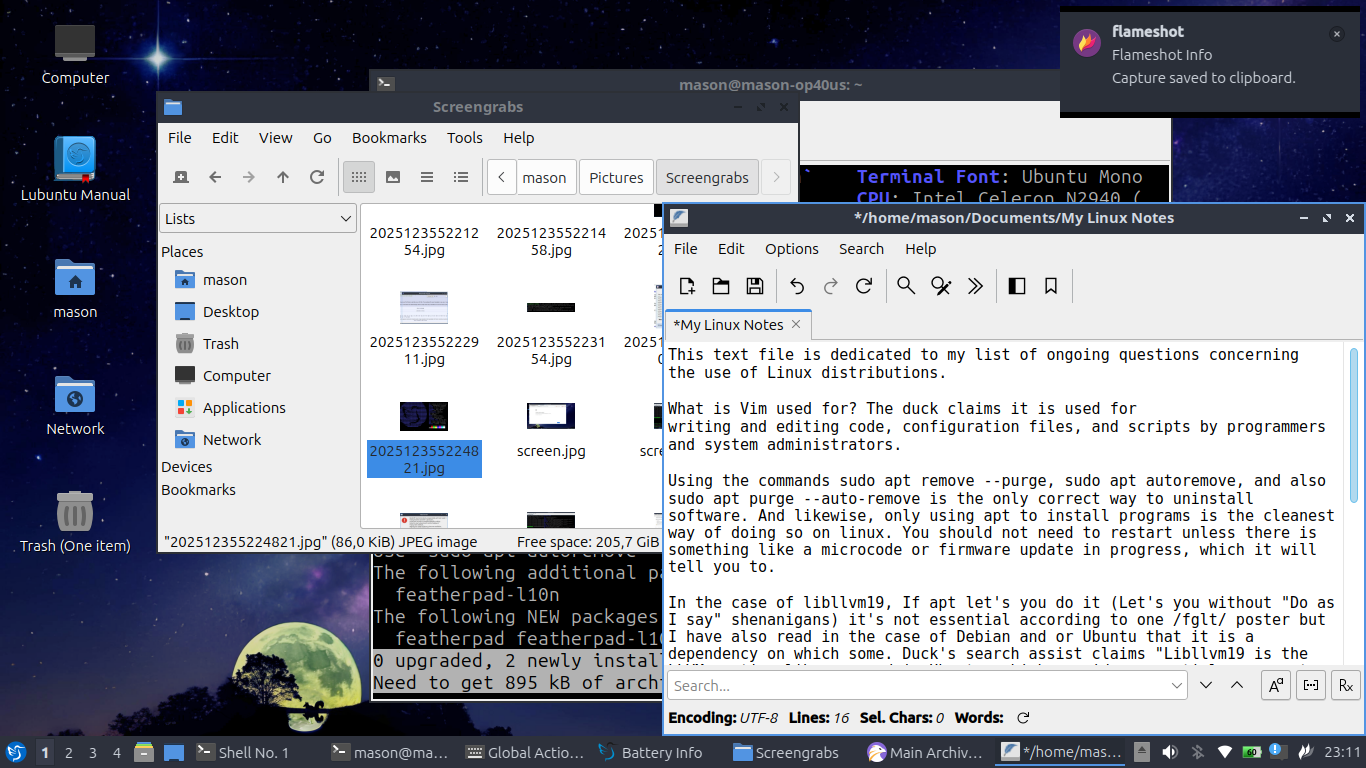Screen dimensions: 1366x768
Task: Select the Trash desktop icon
Action: pos(75,521)
